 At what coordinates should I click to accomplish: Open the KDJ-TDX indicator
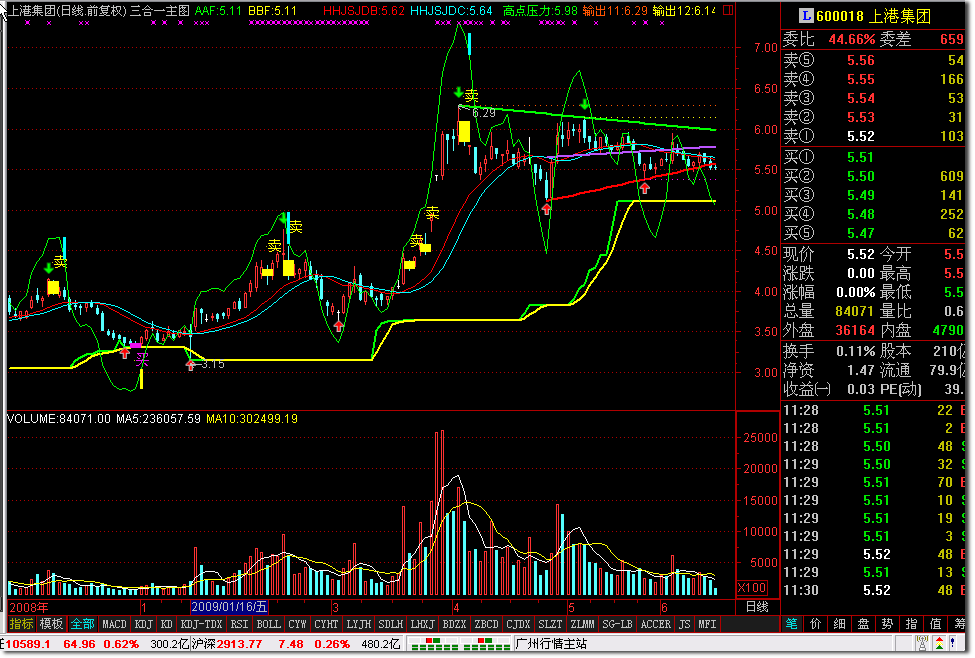pos(201,624)
